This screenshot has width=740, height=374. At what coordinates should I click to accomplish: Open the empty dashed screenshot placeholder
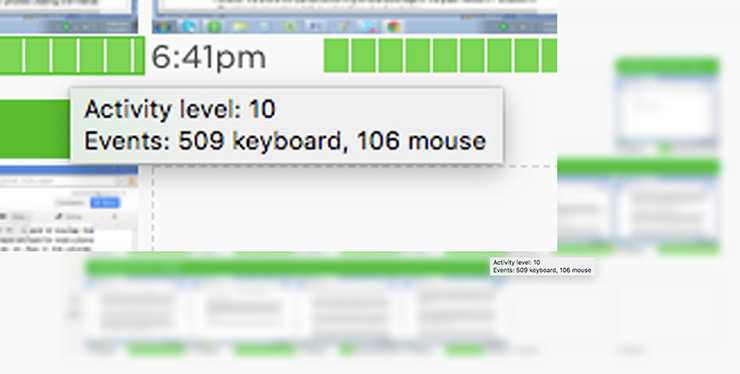point(355,209)
